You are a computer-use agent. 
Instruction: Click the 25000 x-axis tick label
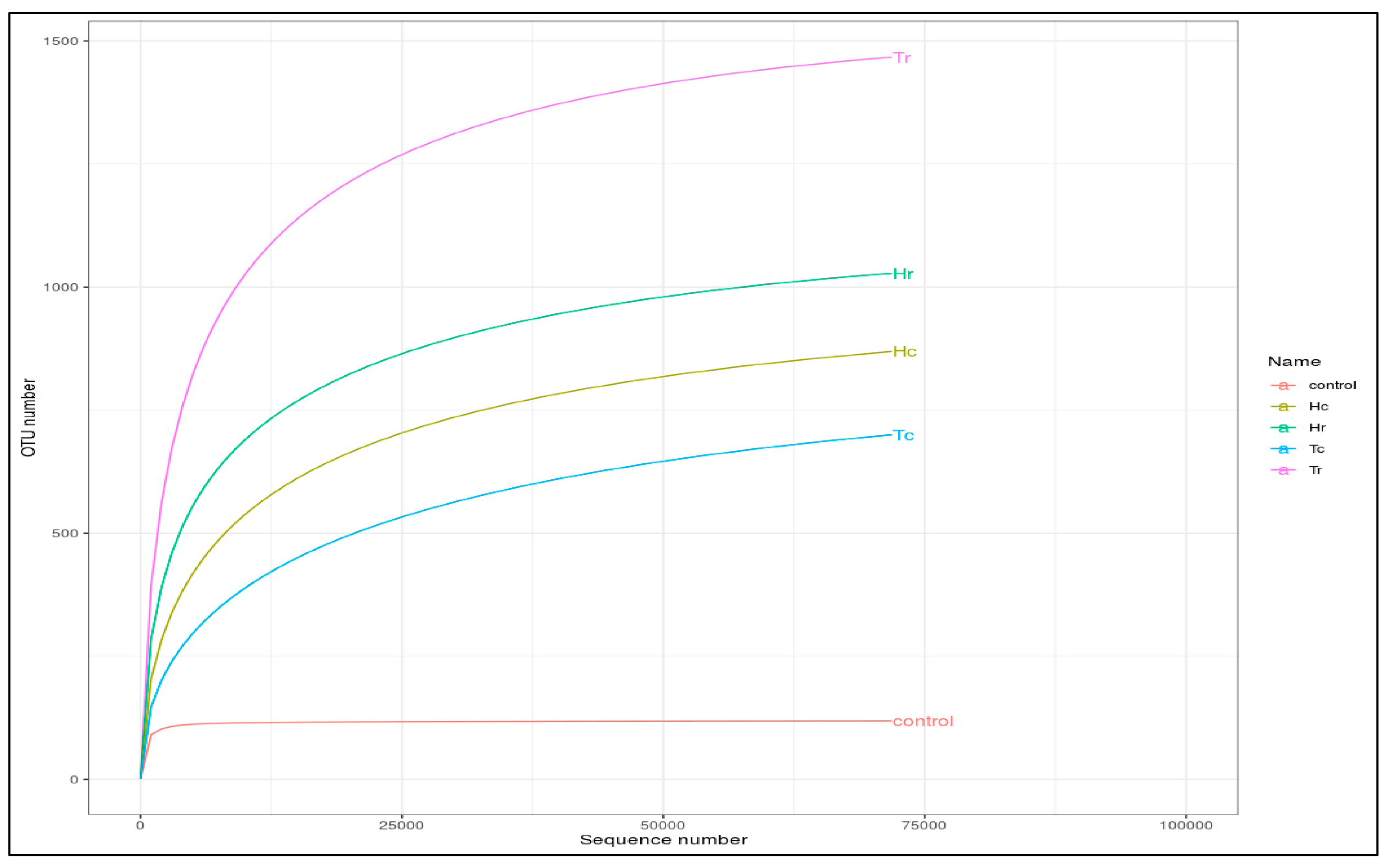(402, 825)
